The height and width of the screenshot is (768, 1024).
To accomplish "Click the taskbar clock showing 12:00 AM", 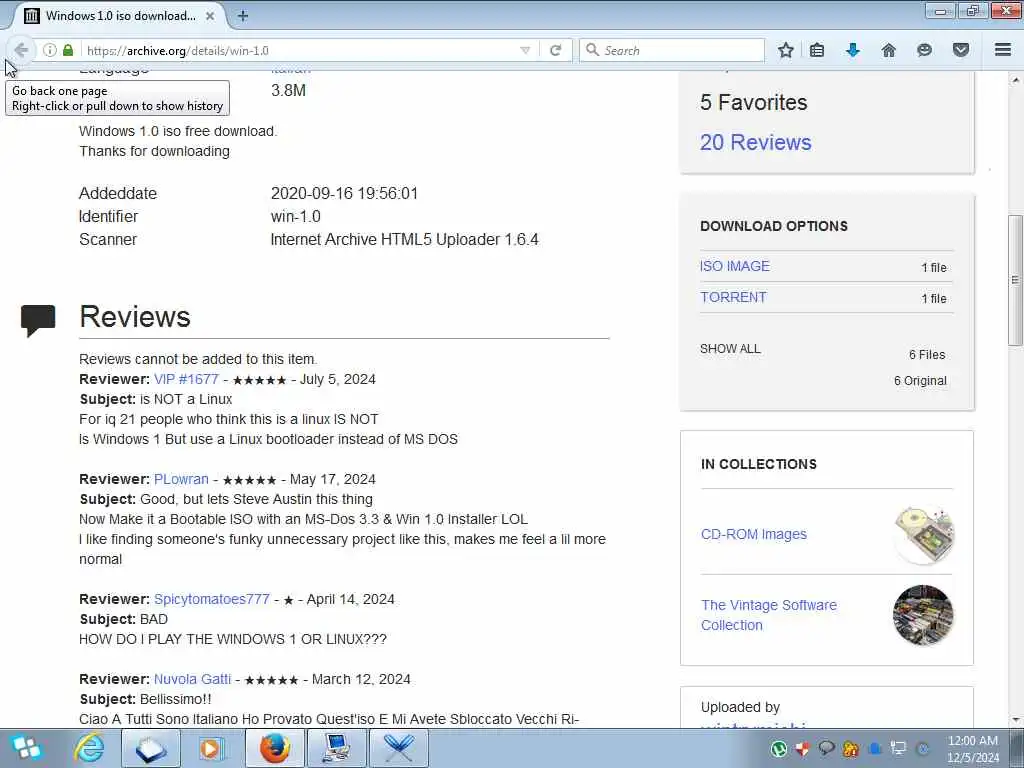I will click(972, 748).
